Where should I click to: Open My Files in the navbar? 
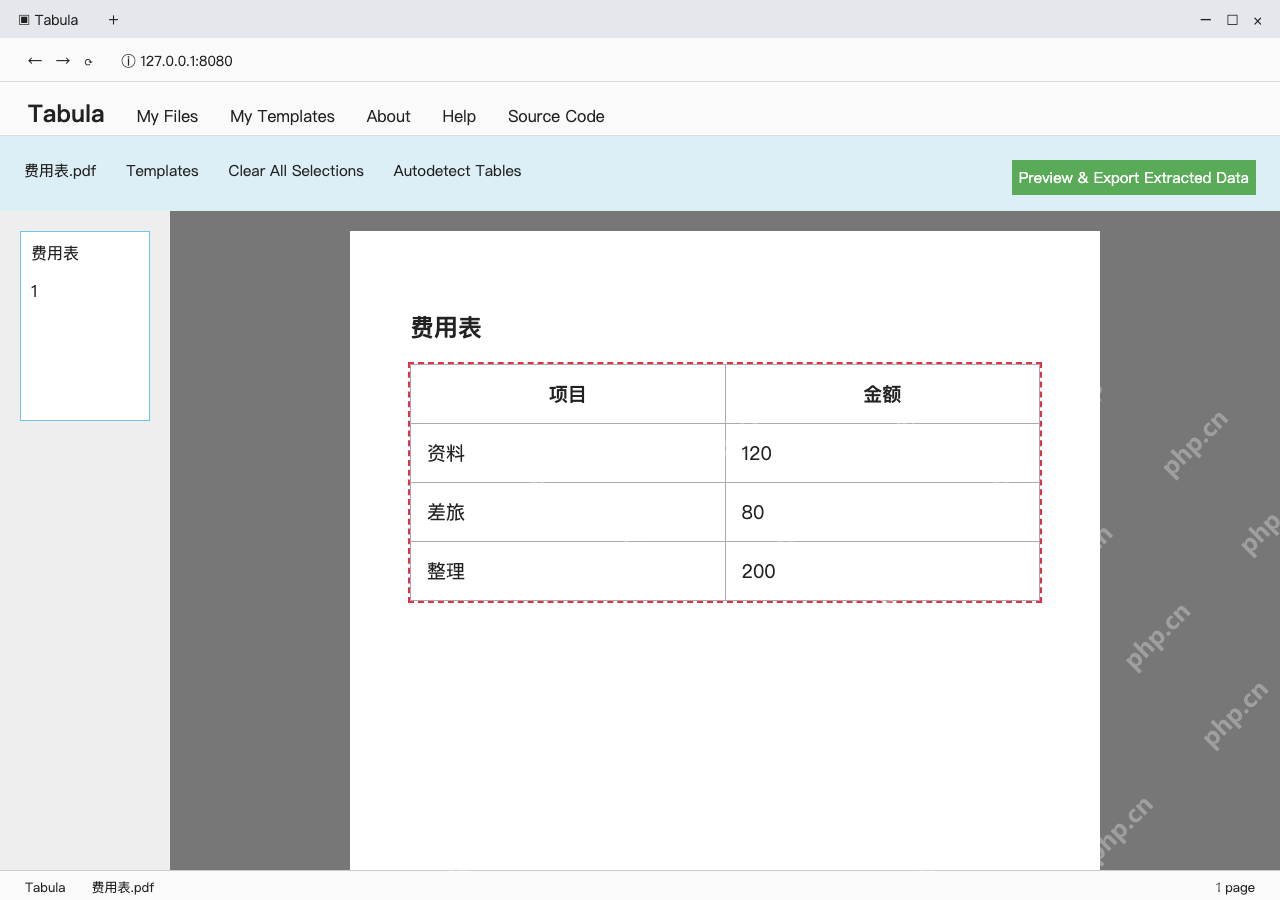click(x=167, y=116)
